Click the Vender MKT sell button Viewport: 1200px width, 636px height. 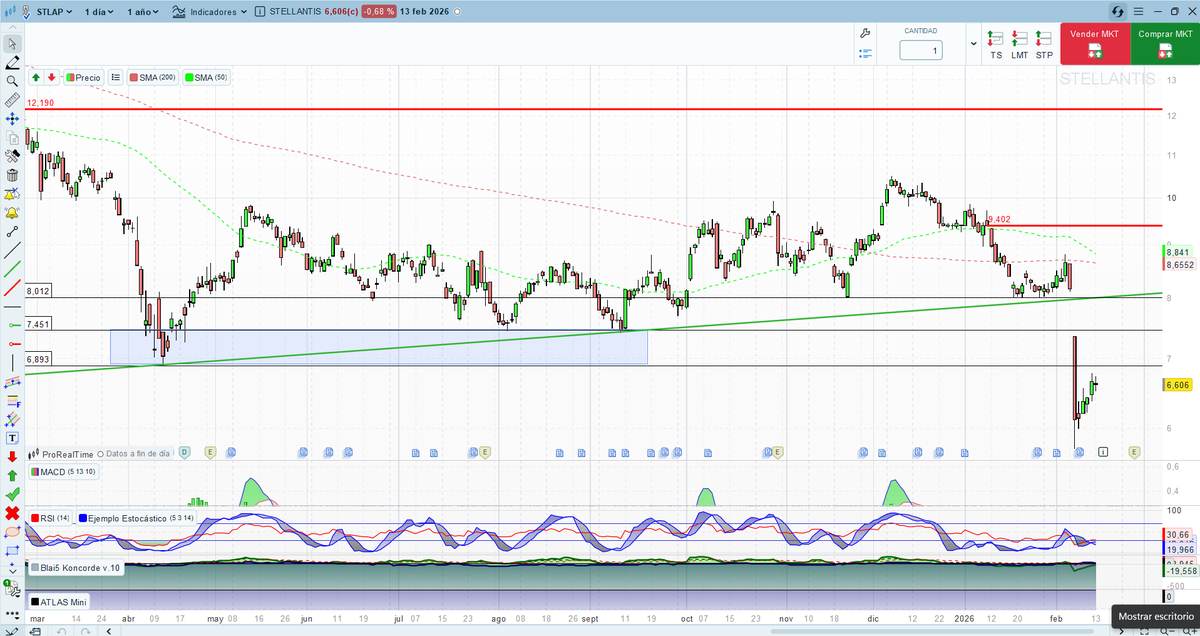point(1094,43)
